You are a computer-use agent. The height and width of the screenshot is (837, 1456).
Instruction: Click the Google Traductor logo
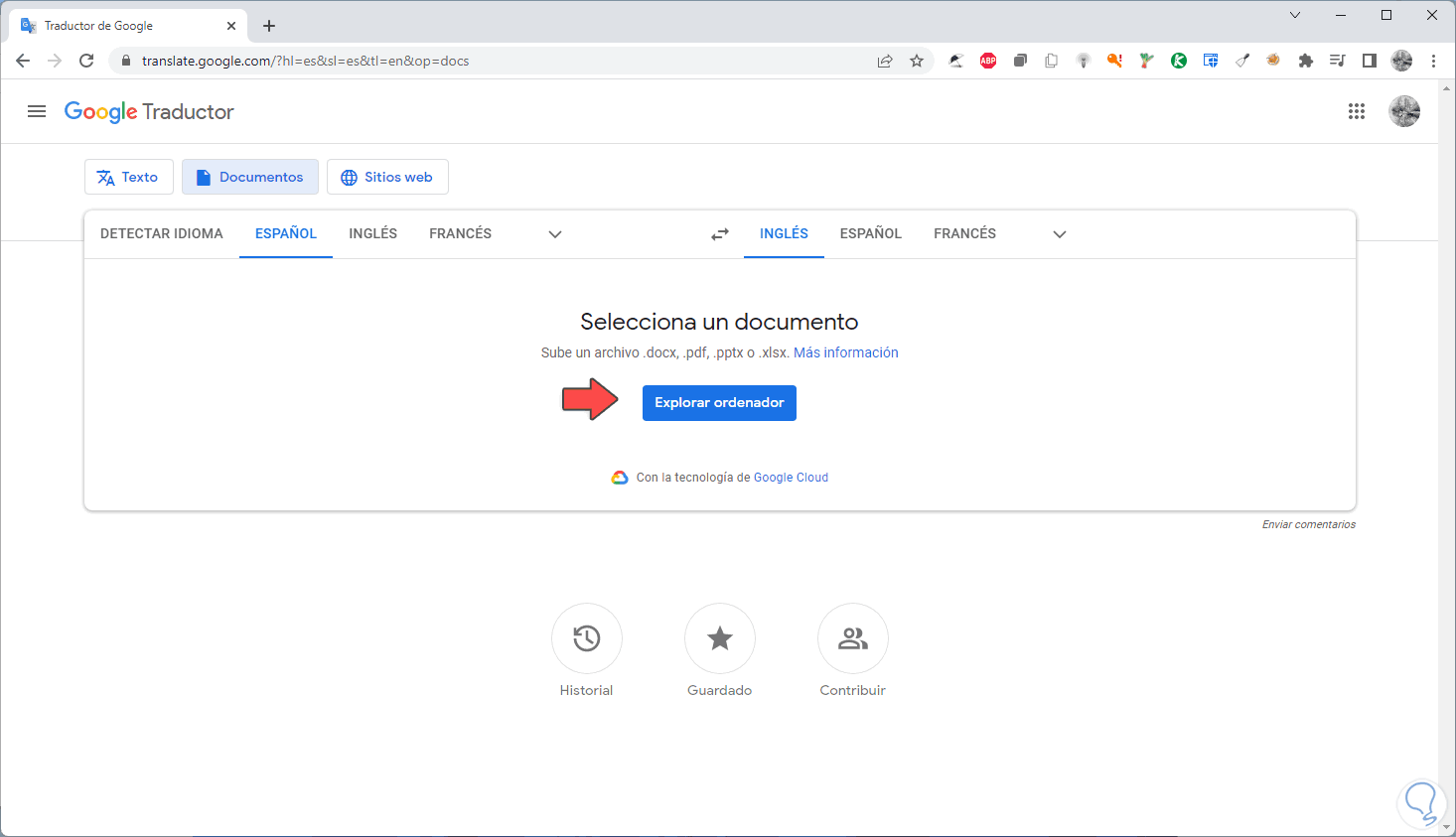(149, 111)
